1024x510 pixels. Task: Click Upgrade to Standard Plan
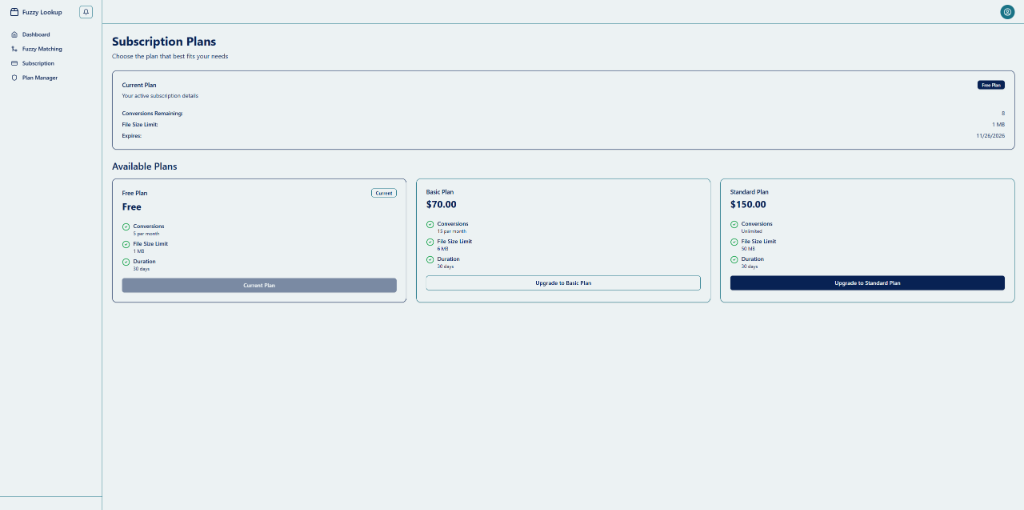point(867,283)
